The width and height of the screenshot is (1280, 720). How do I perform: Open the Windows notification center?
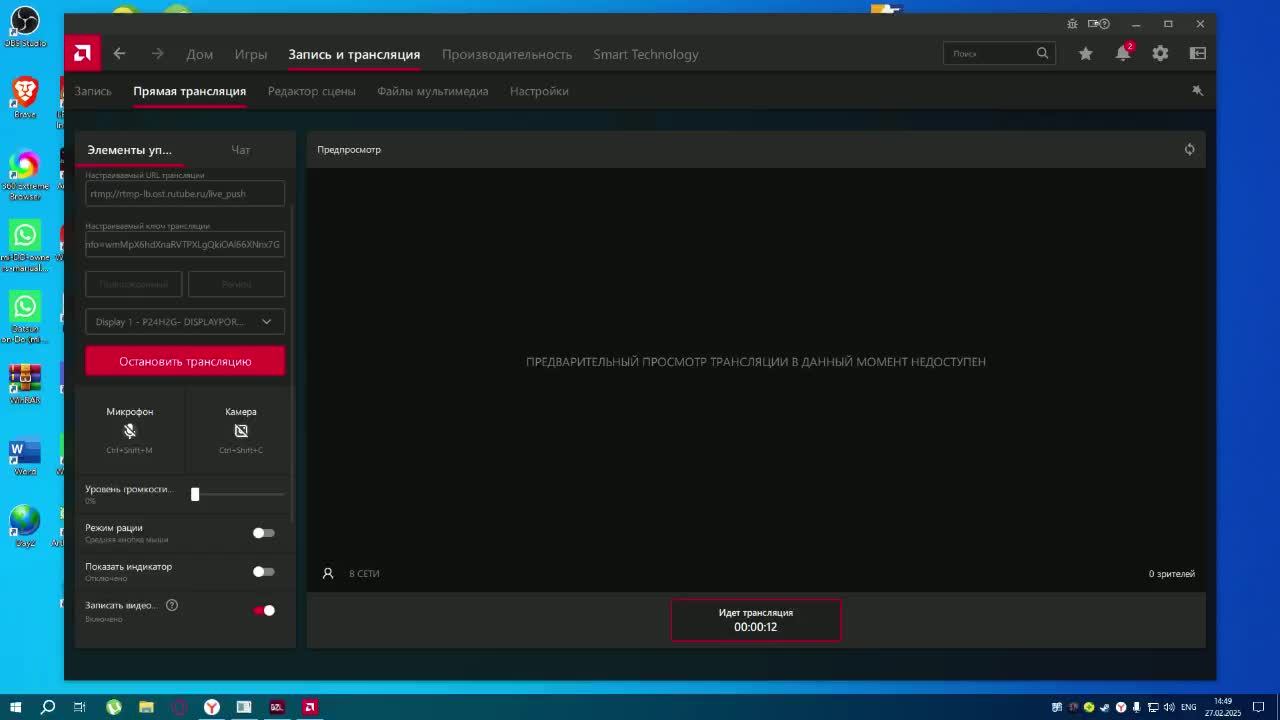pyautogui.click(x=1258, y=707)
